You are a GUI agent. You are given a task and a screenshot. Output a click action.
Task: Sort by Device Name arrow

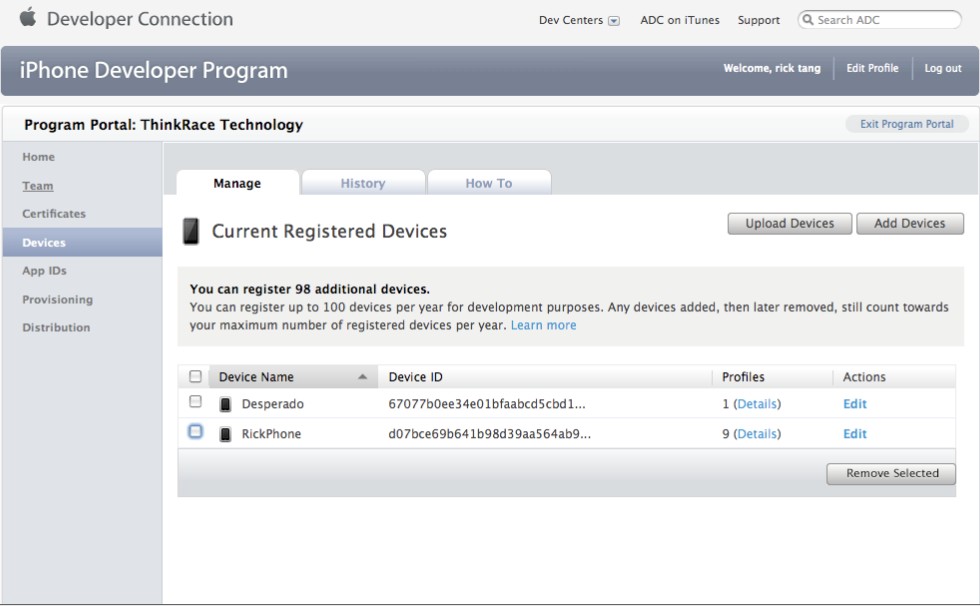point(362,377)
